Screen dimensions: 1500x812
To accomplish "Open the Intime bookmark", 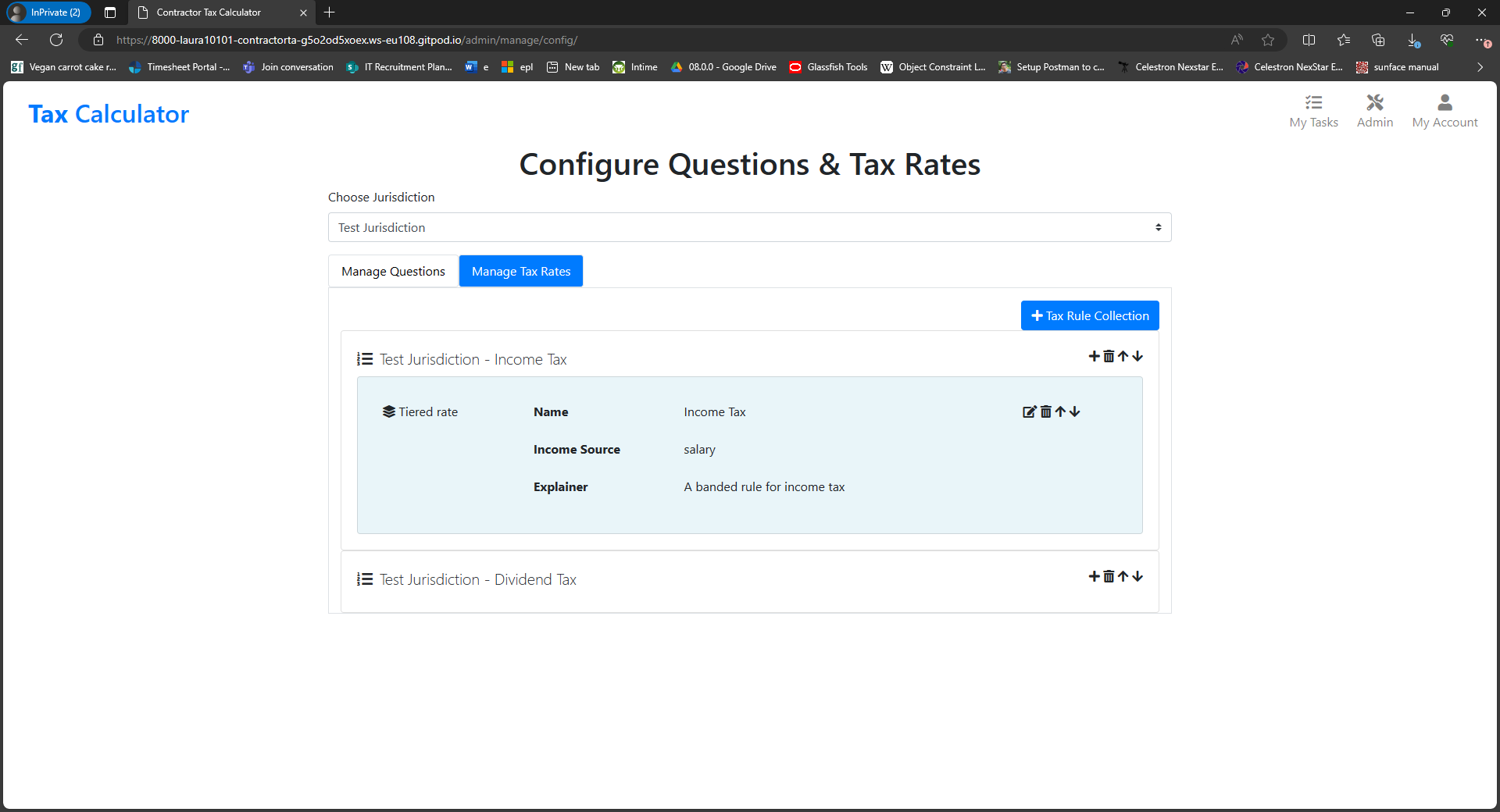I will tap(635, 67).
